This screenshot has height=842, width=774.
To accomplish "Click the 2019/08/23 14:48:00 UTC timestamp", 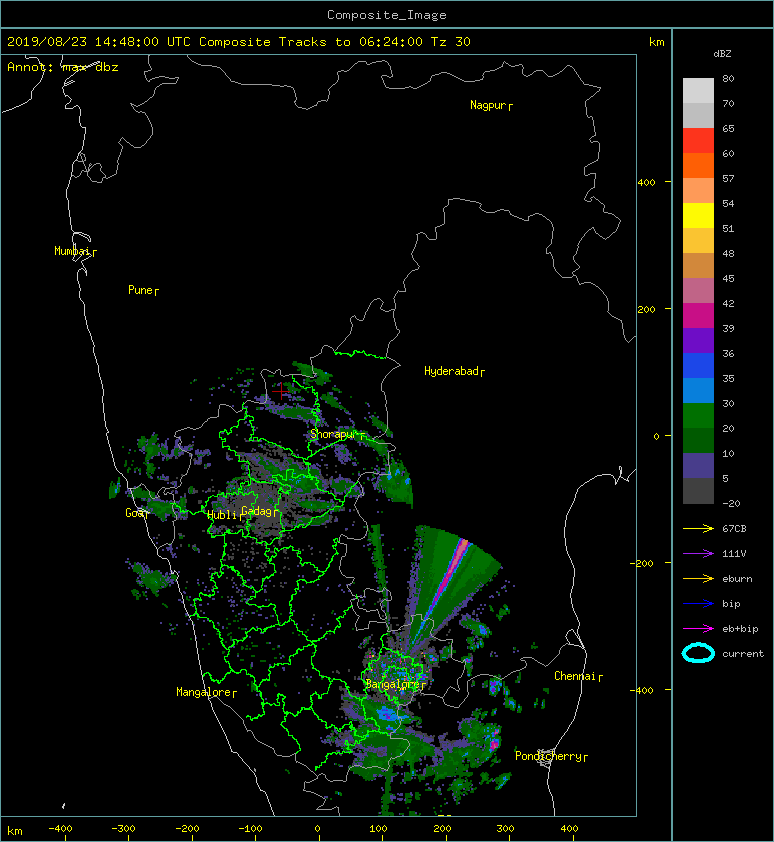I will click(99, 42).
